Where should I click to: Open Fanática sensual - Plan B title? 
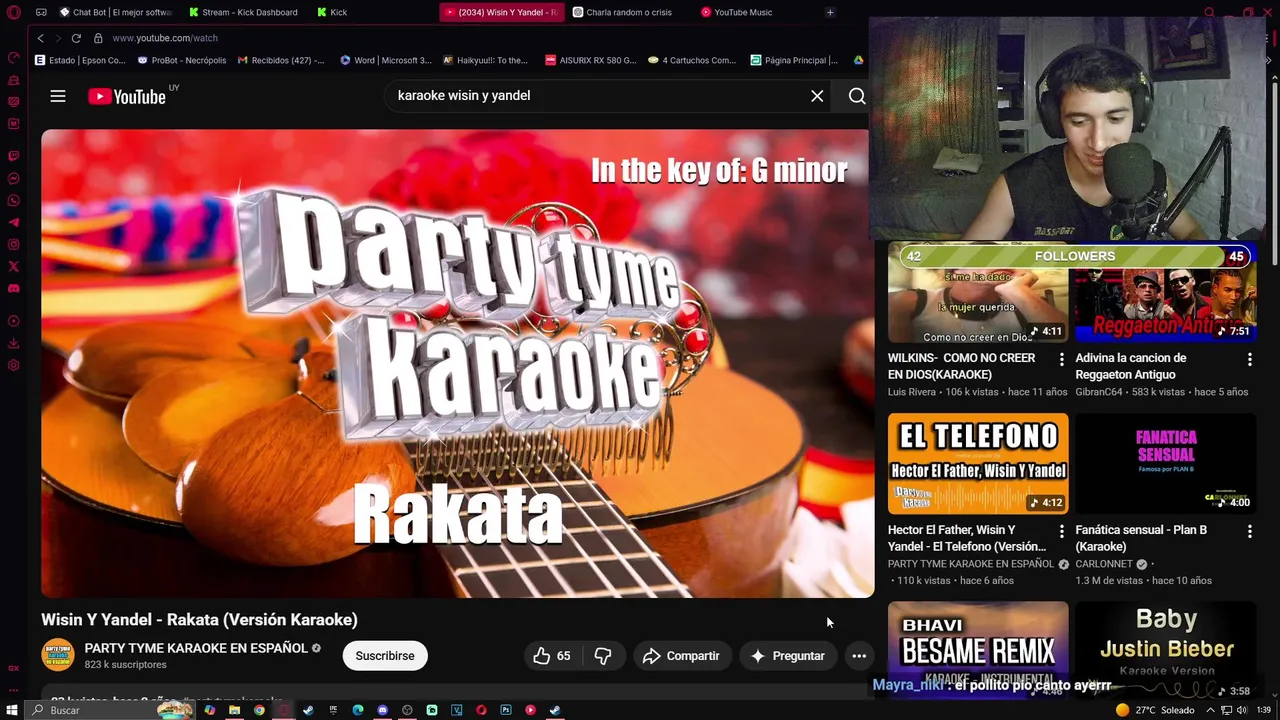1141,538
